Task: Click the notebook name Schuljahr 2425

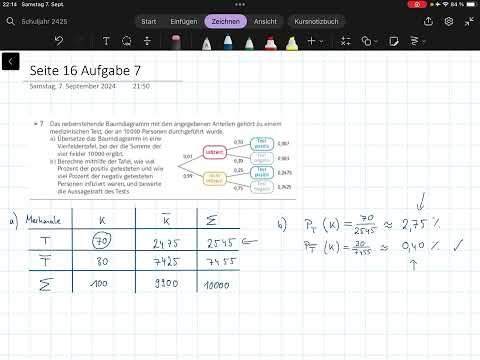Action: 44,21
